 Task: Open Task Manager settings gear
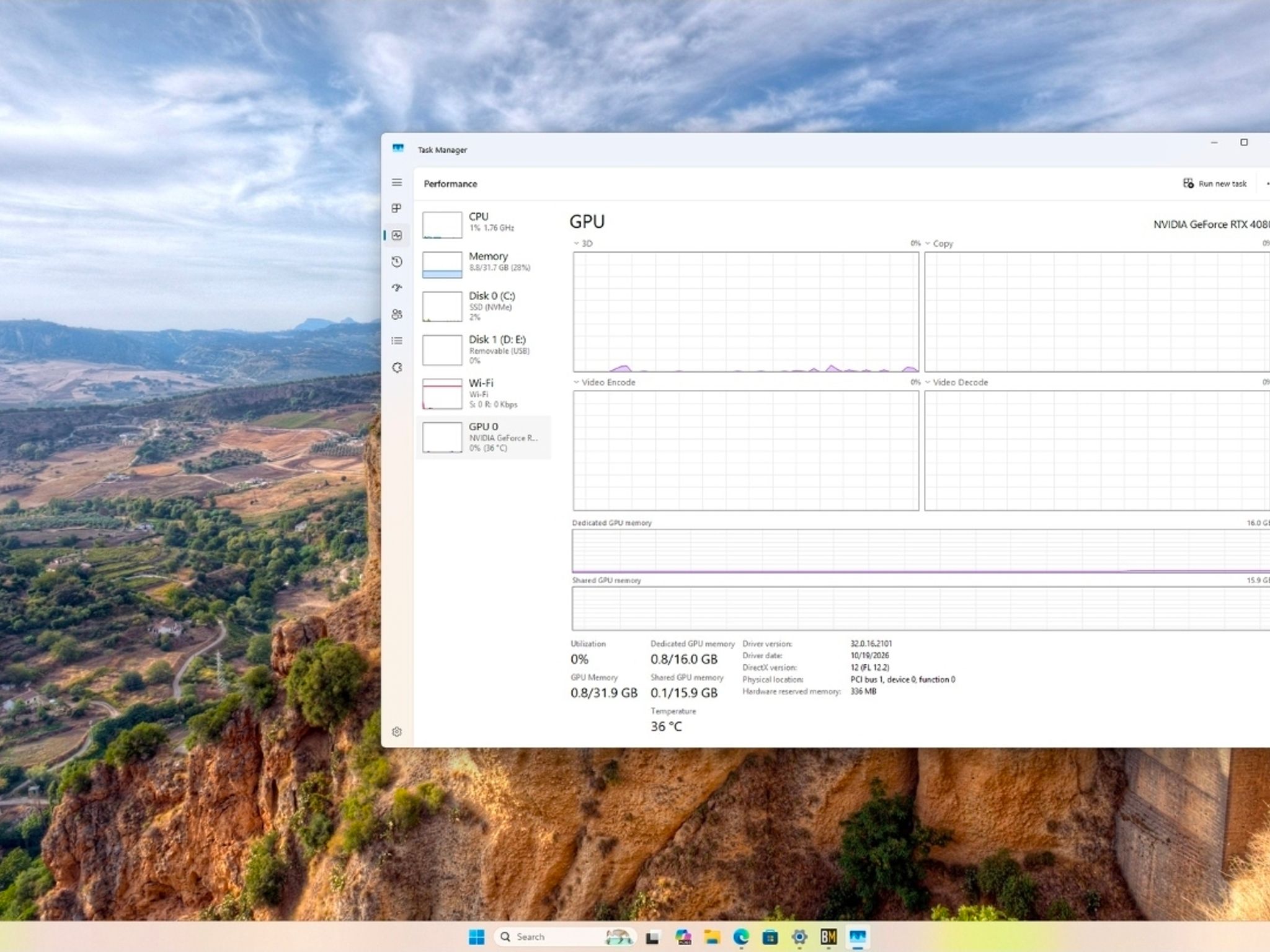(397, 732)
